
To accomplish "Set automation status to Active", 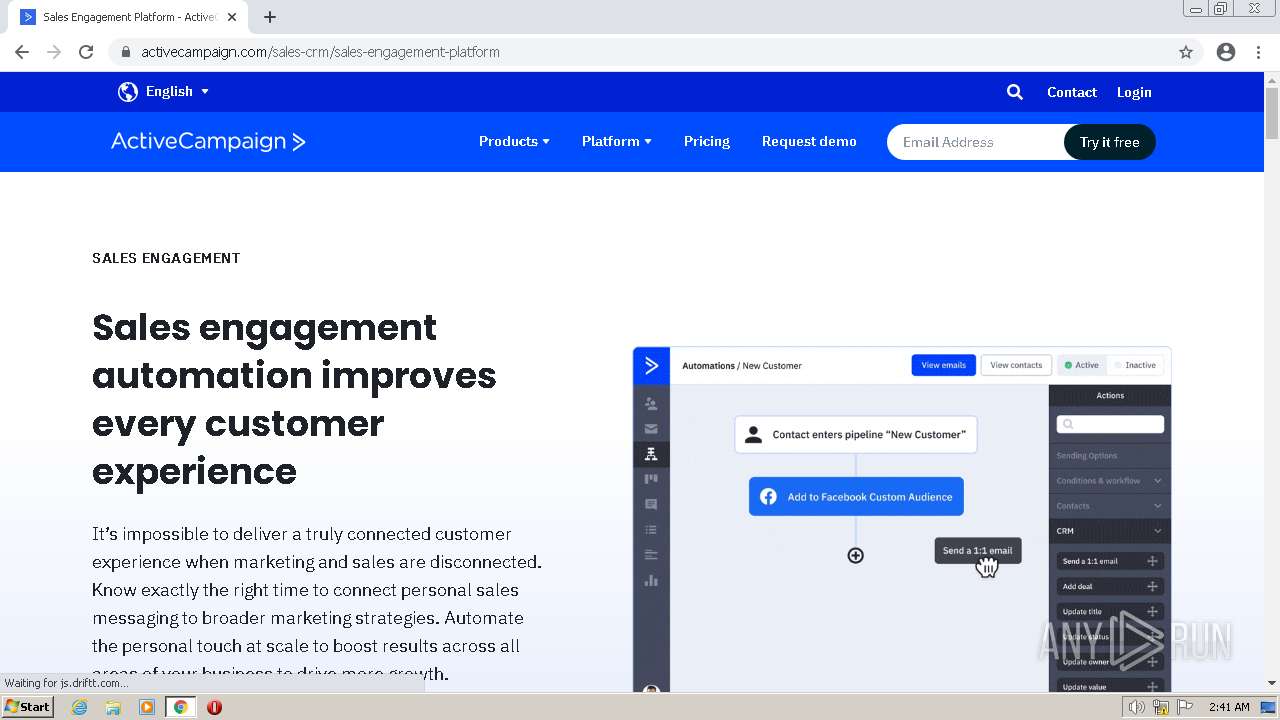I will (x=1081, y=365).
